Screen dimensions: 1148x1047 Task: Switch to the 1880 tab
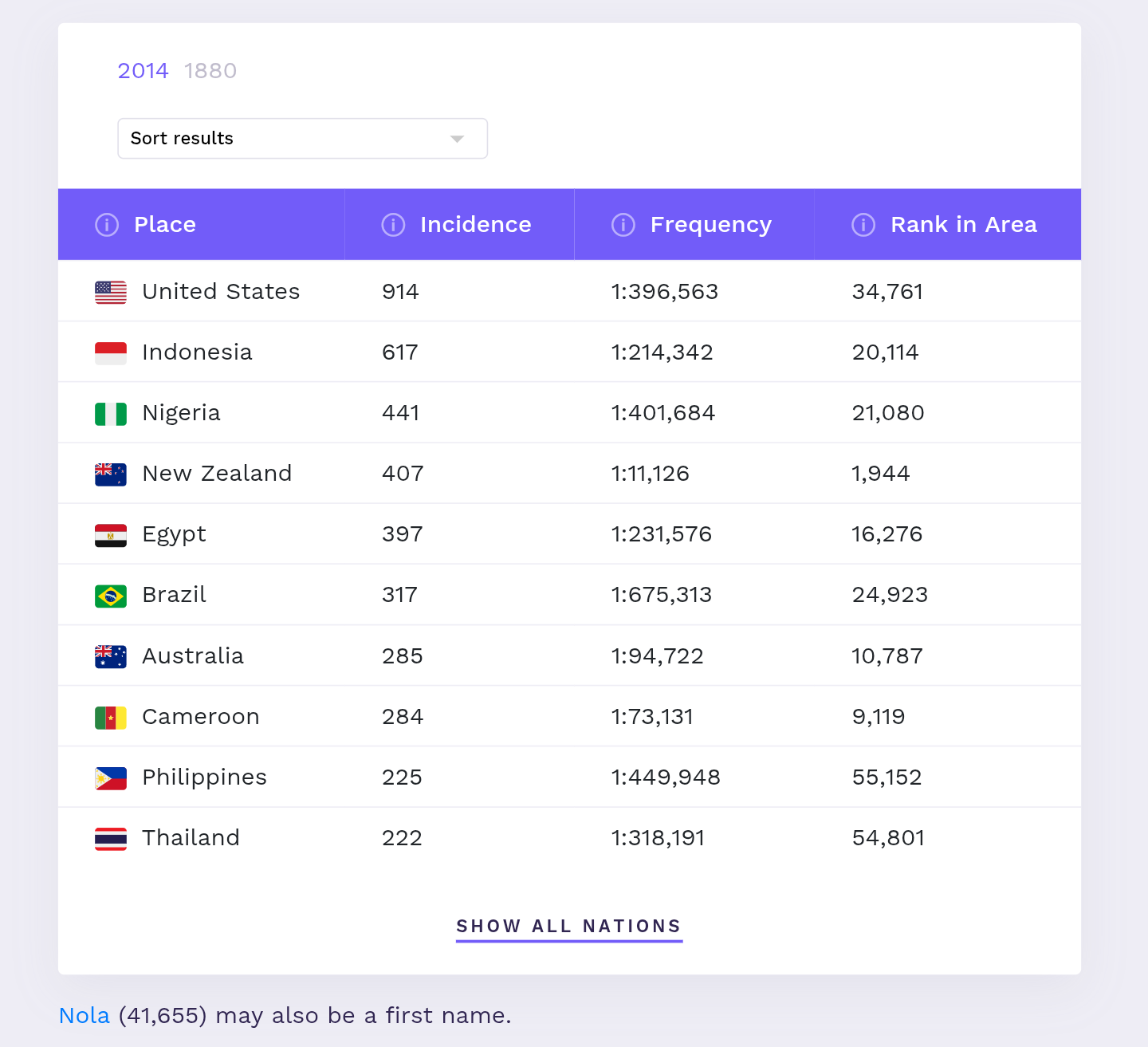(210, 71)
